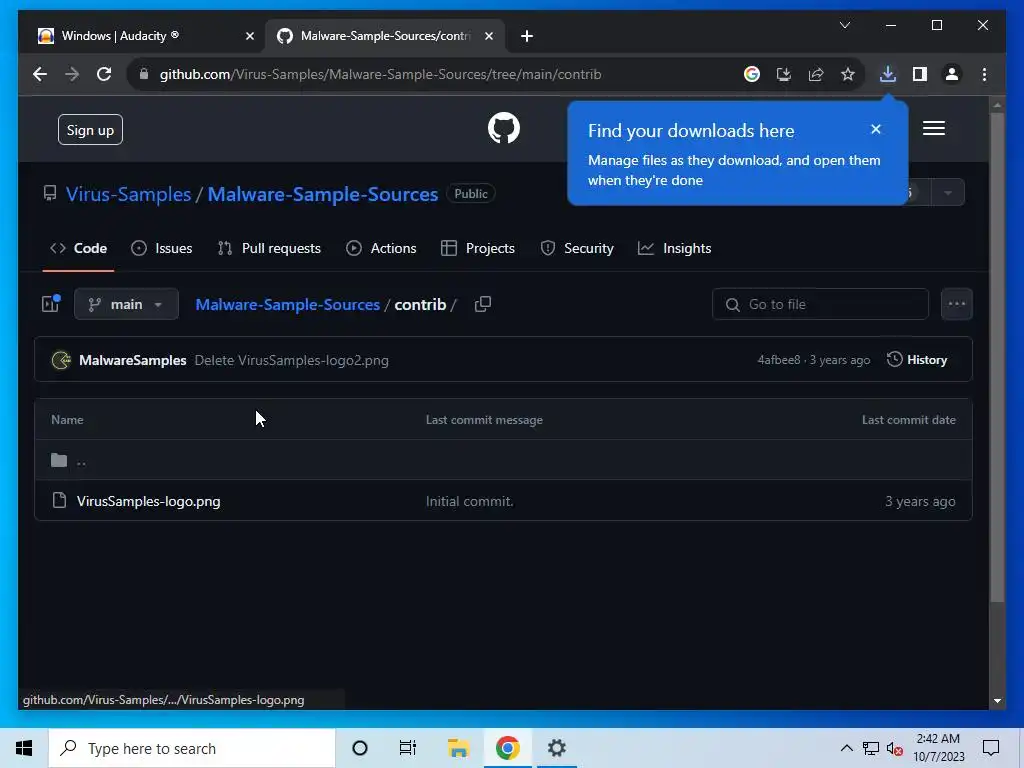The image size is (1024, 768).
Task: Open the Actions tab
Action: pyautogui.click(x=381, y=248)
